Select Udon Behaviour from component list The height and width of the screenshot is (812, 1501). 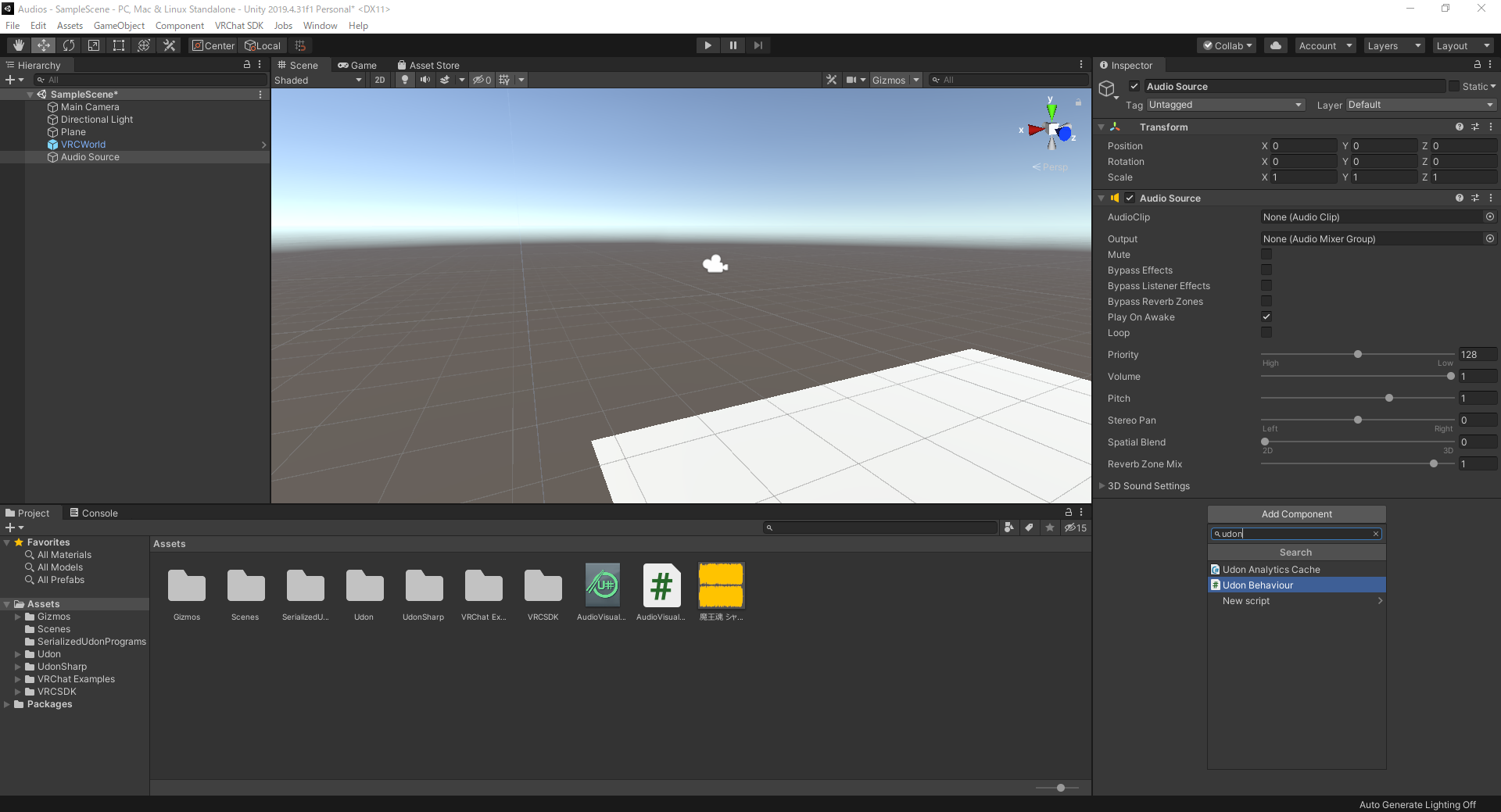(1296, 585)
